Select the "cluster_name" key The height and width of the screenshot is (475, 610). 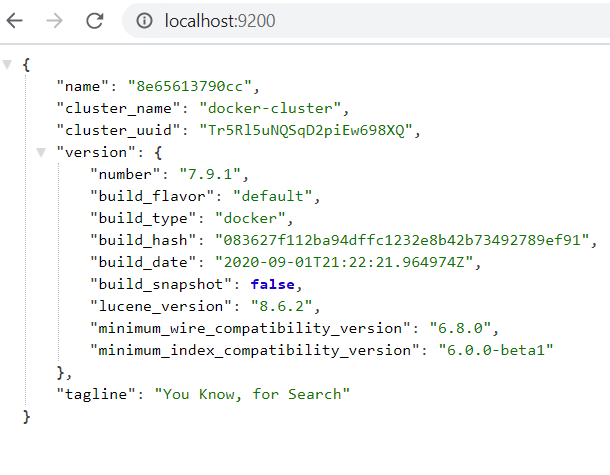click(x=118, y=108)
